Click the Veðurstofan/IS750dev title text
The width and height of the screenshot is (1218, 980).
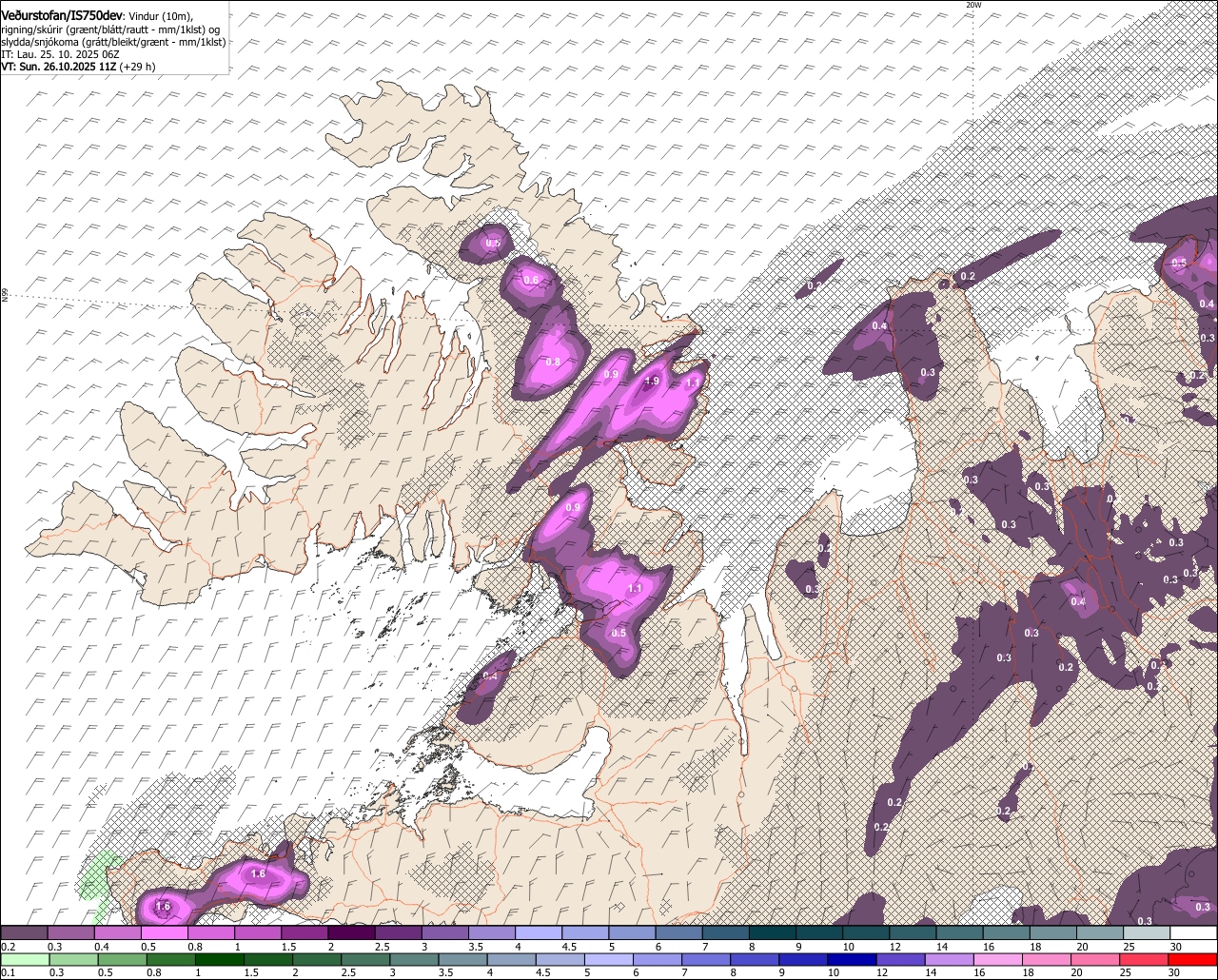62,16
